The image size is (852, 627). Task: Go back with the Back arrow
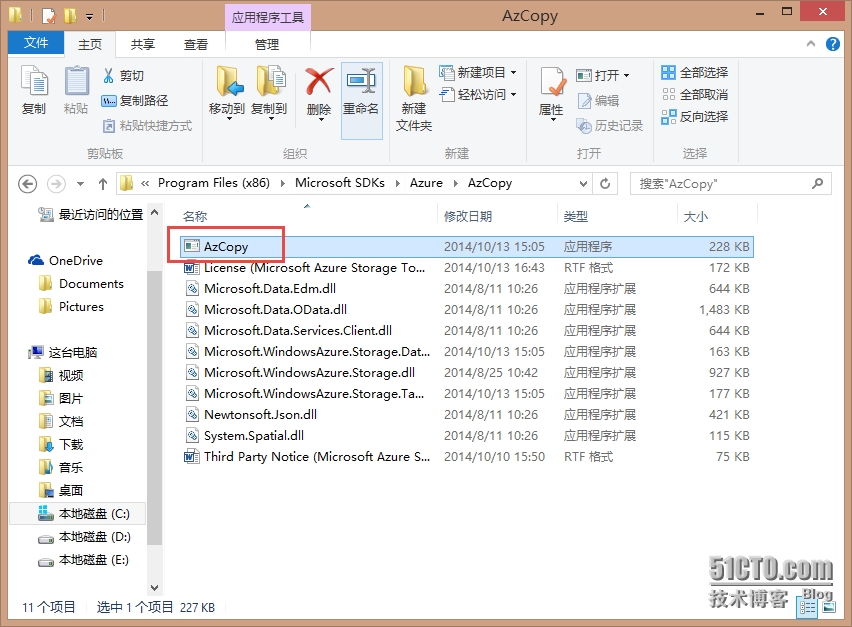pos(28,184)
